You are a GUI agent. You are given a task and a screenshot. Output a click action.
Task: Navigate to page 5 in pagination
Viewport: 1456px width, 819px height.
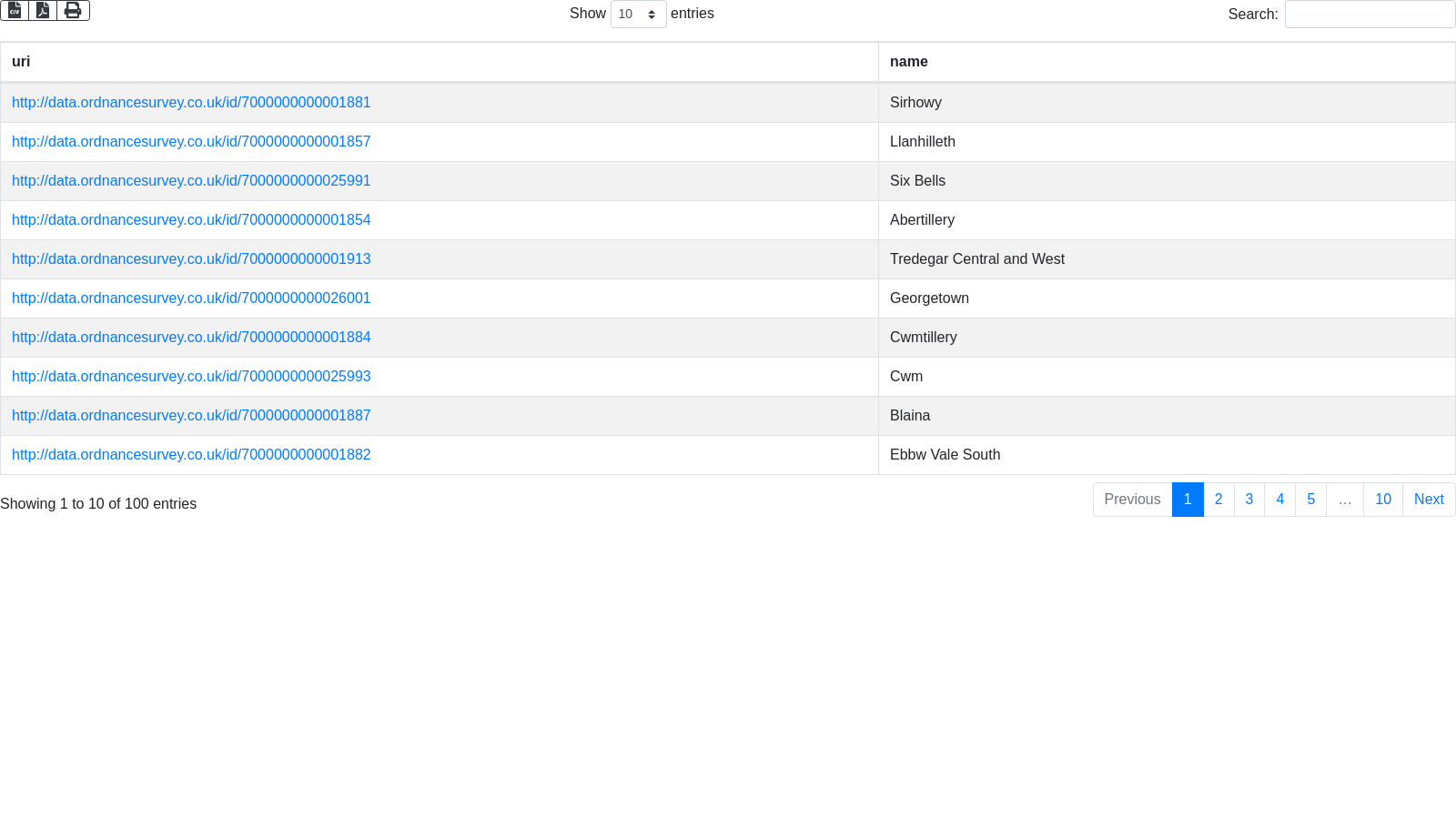1310,500
